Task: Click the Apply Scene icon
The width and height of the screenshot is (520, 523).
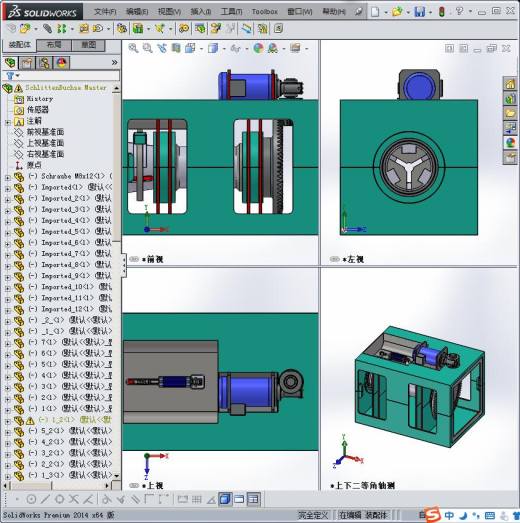Action: pyautogui.click(x=273, y=48)
